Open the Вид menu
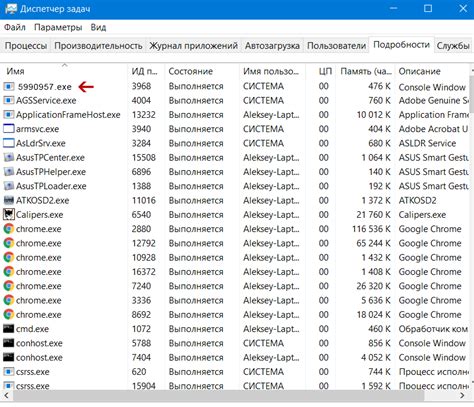The image size is (474, 407). point(98,27)
